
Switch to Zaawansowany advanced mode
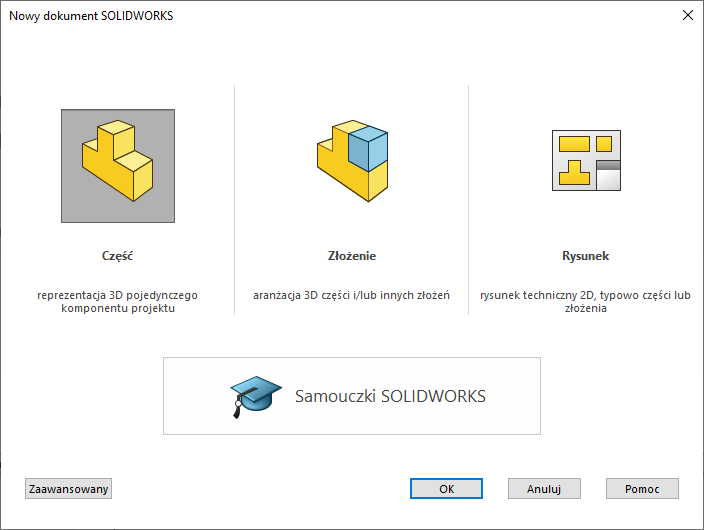pos(69,489)
